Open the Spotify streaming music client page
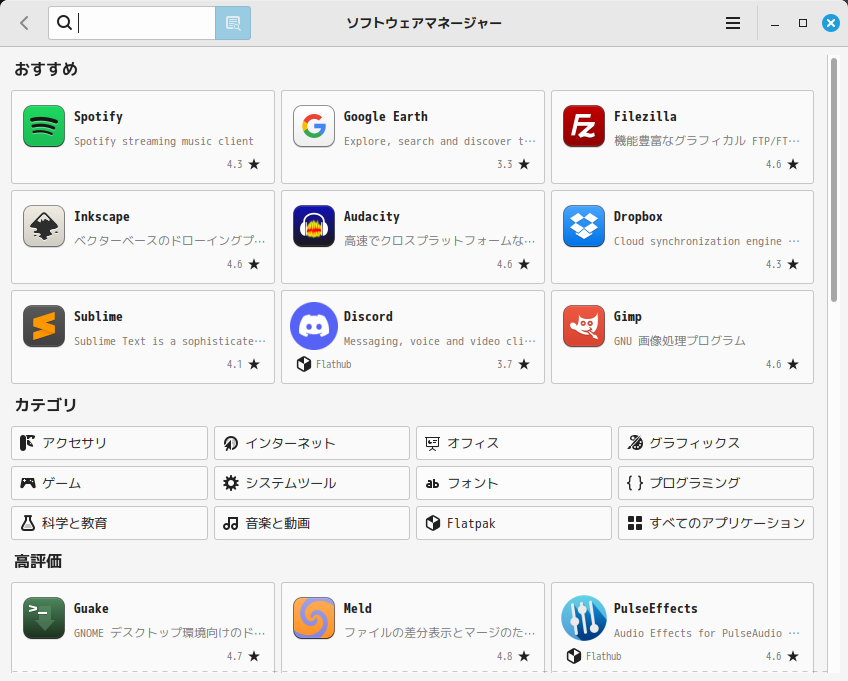Screen dimensions: 848x681 point(141,137)
